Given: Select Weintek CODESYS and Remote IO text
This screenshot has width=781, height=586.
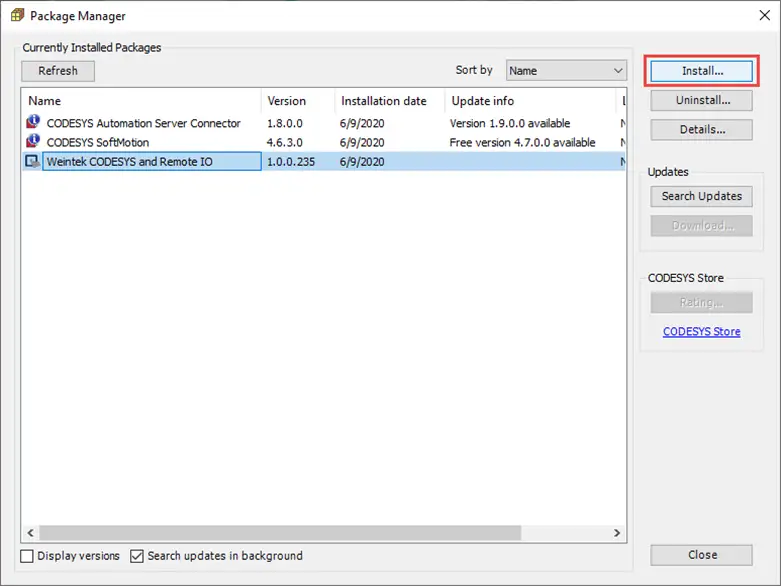Looking at the screenshot, I should tap(130, 162).
